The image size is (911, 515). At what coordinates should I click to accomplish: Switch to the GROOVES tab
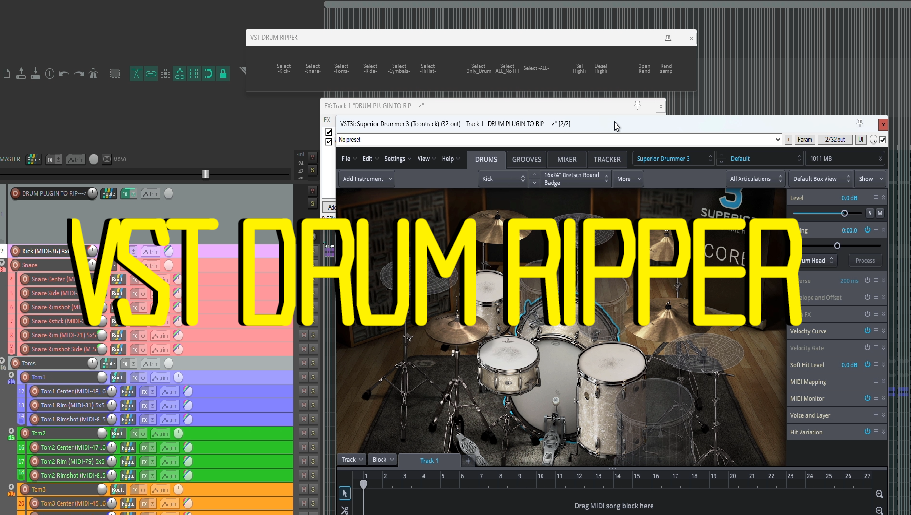526,159
